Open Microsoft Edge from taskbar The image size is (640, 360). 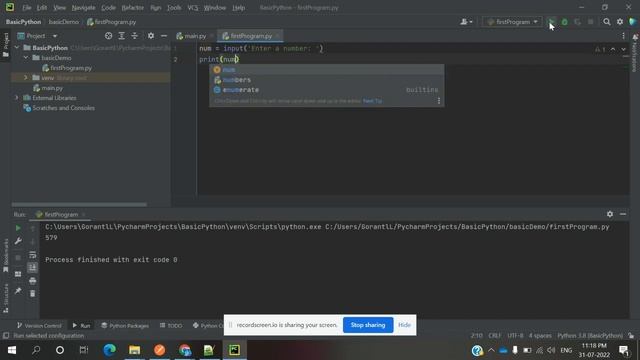point(109,350)
